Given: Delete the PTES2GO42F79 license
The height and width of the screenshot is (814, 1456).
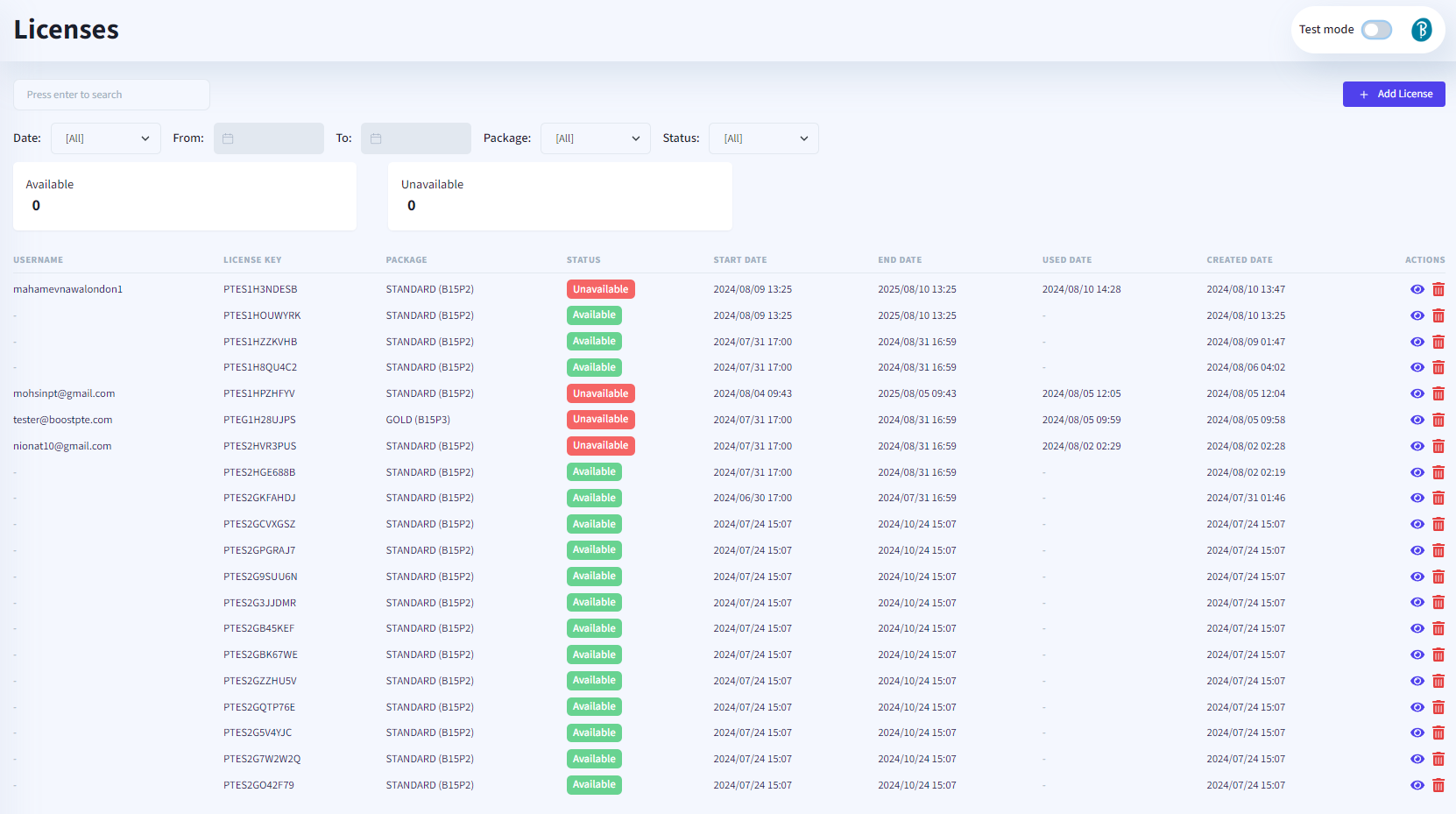Looking at the screenshot, I should tap(1438, 785).
